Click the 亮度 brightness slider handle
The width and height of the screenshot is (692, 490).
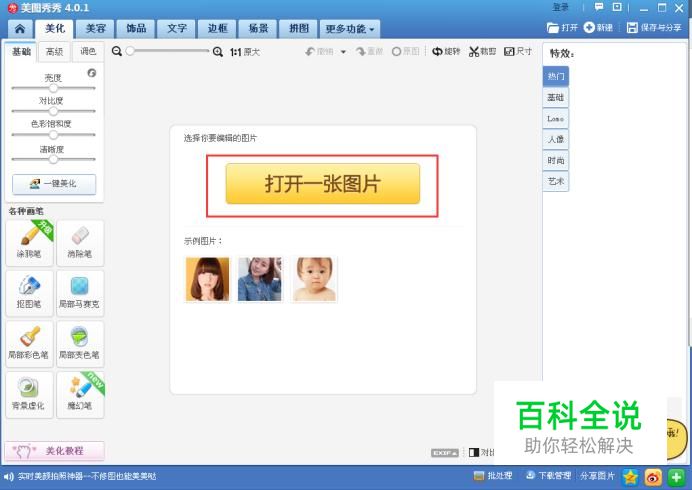(x=53, y=87)
